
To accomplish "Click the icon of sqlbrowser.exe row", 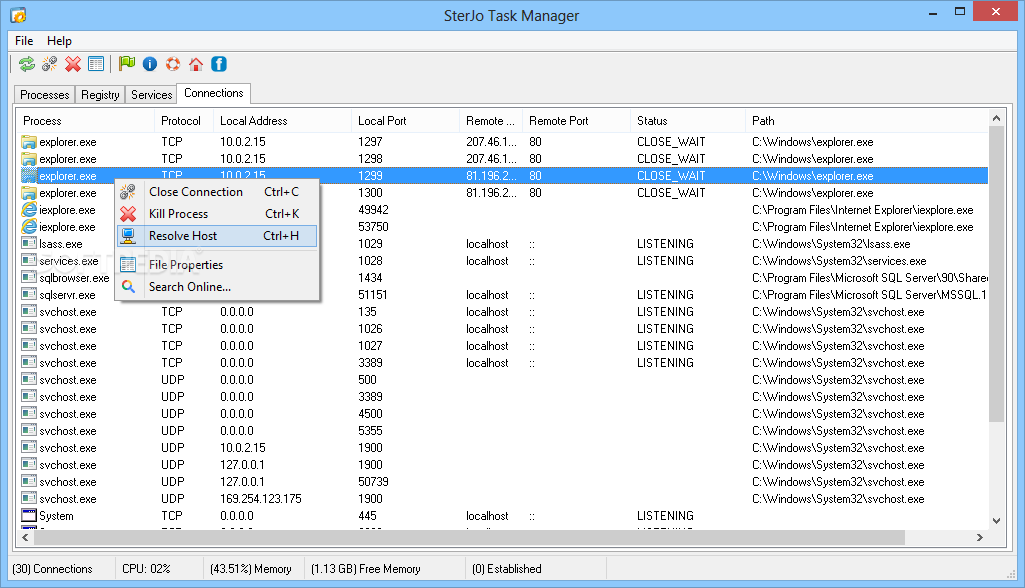I will point(29,277).
